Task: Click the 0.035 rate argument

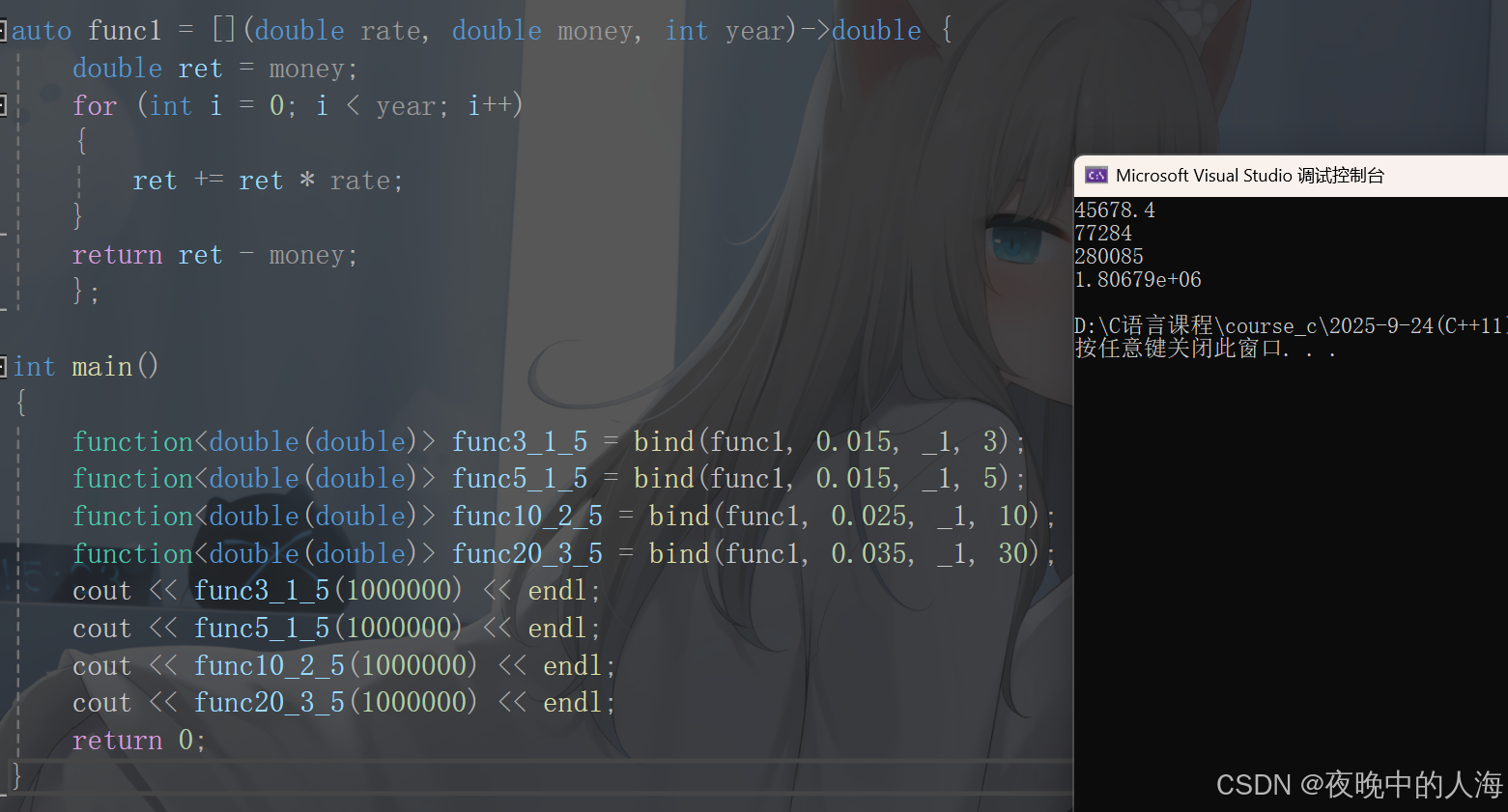Action: [869, 553]
